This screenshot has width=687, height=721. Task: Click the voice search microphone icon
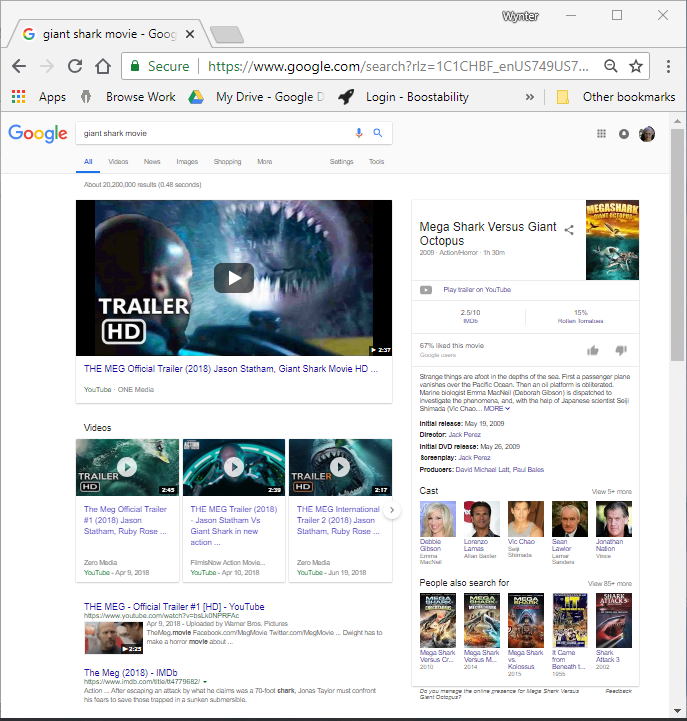coord(359,133)
